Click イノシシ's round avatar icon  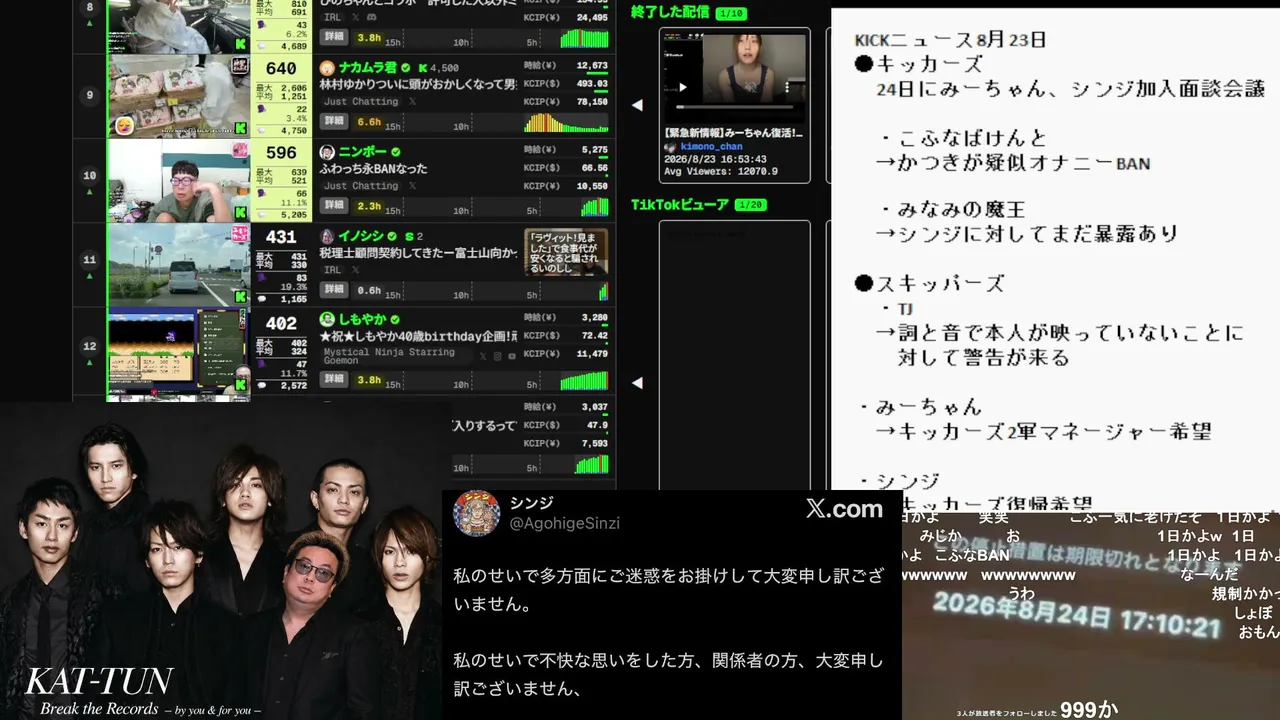tap(327, 236)
